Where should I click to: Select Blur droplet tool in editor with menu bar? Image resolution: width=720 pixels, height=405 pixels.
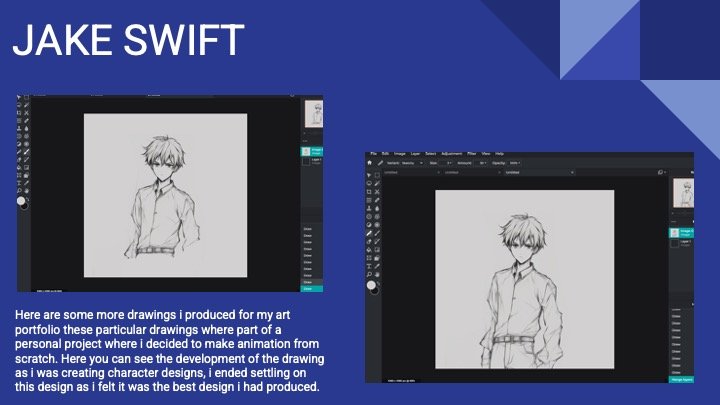[x=377, y=208]
